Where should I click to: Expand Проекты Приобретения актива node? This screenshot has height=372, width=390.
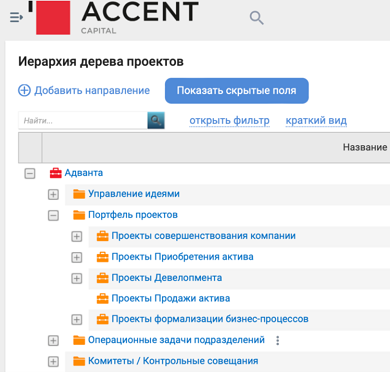pyautogui.click(x=77, y=257)
